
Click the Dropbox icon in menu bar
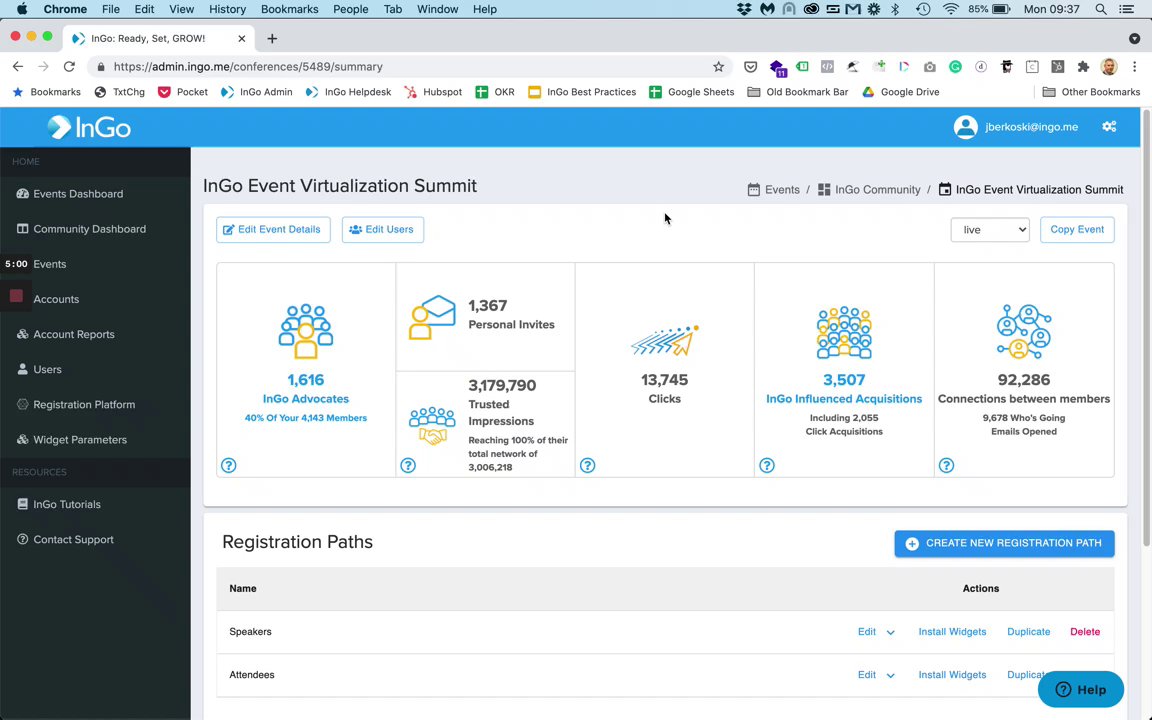click(x=744, y=10)
